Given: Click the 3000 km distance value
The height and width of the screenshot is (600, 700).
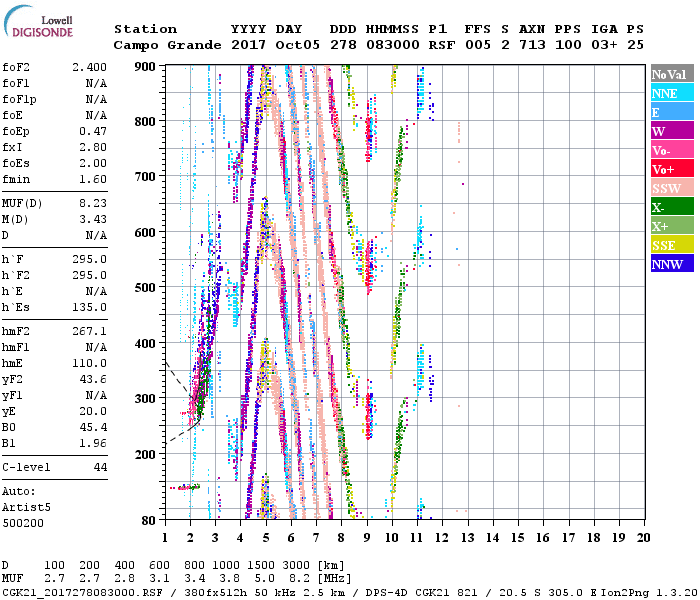Looking at the screenshot, I should pos(296,565).
